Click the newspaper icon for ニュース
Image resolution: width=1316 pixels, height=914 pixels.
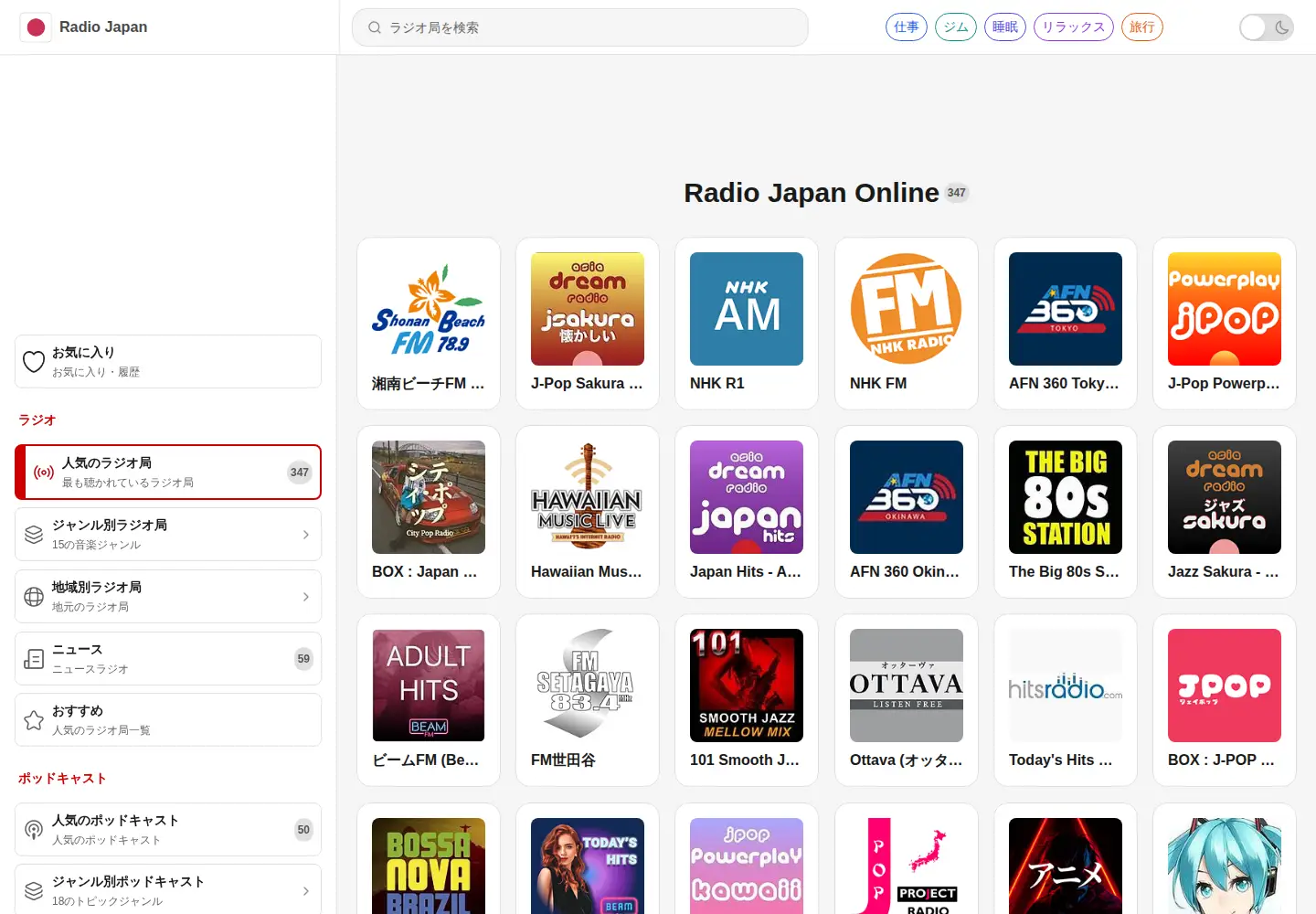[x=34, y=659]
